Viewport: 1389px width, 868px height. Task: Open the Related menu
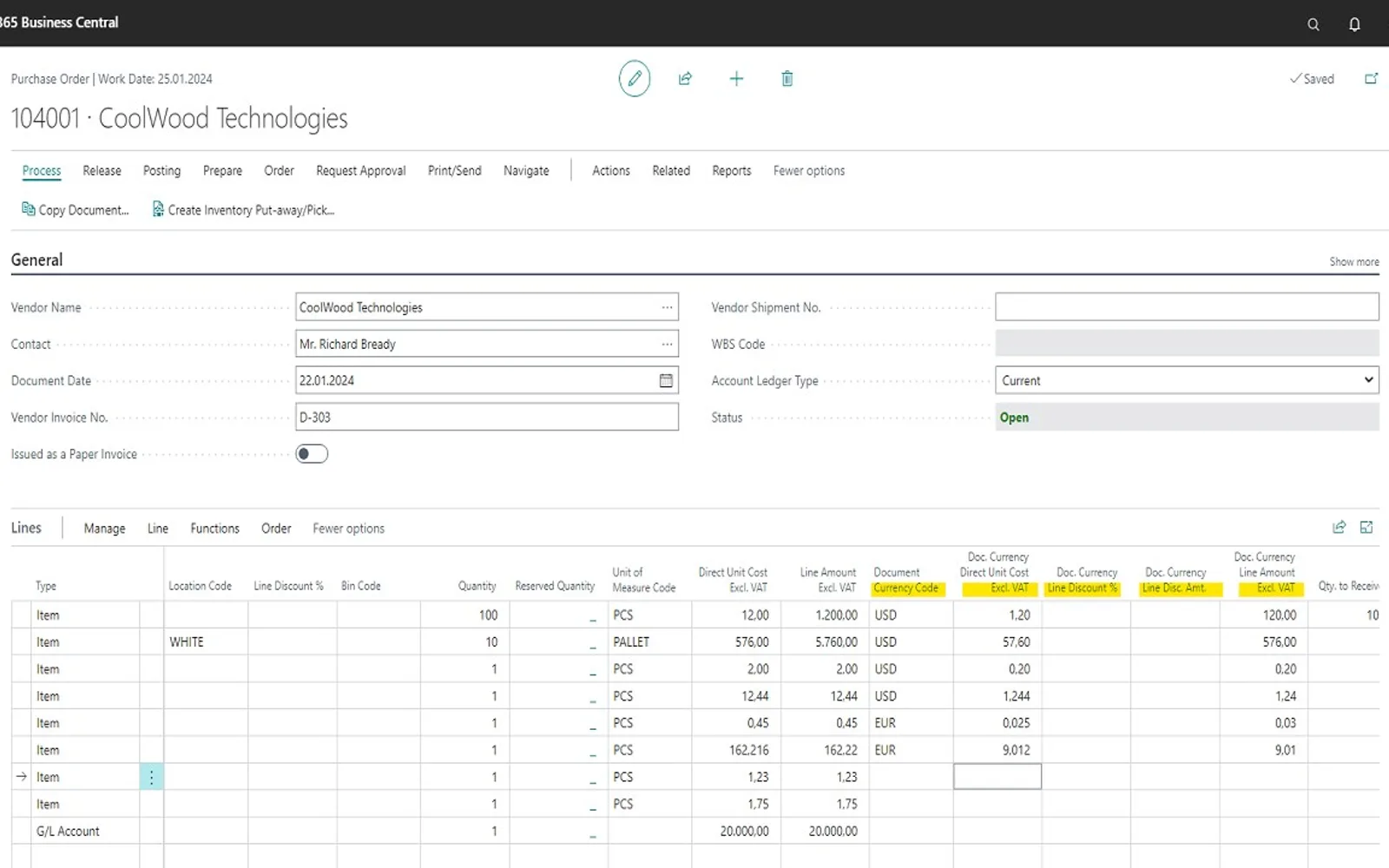tap(671, 171)
